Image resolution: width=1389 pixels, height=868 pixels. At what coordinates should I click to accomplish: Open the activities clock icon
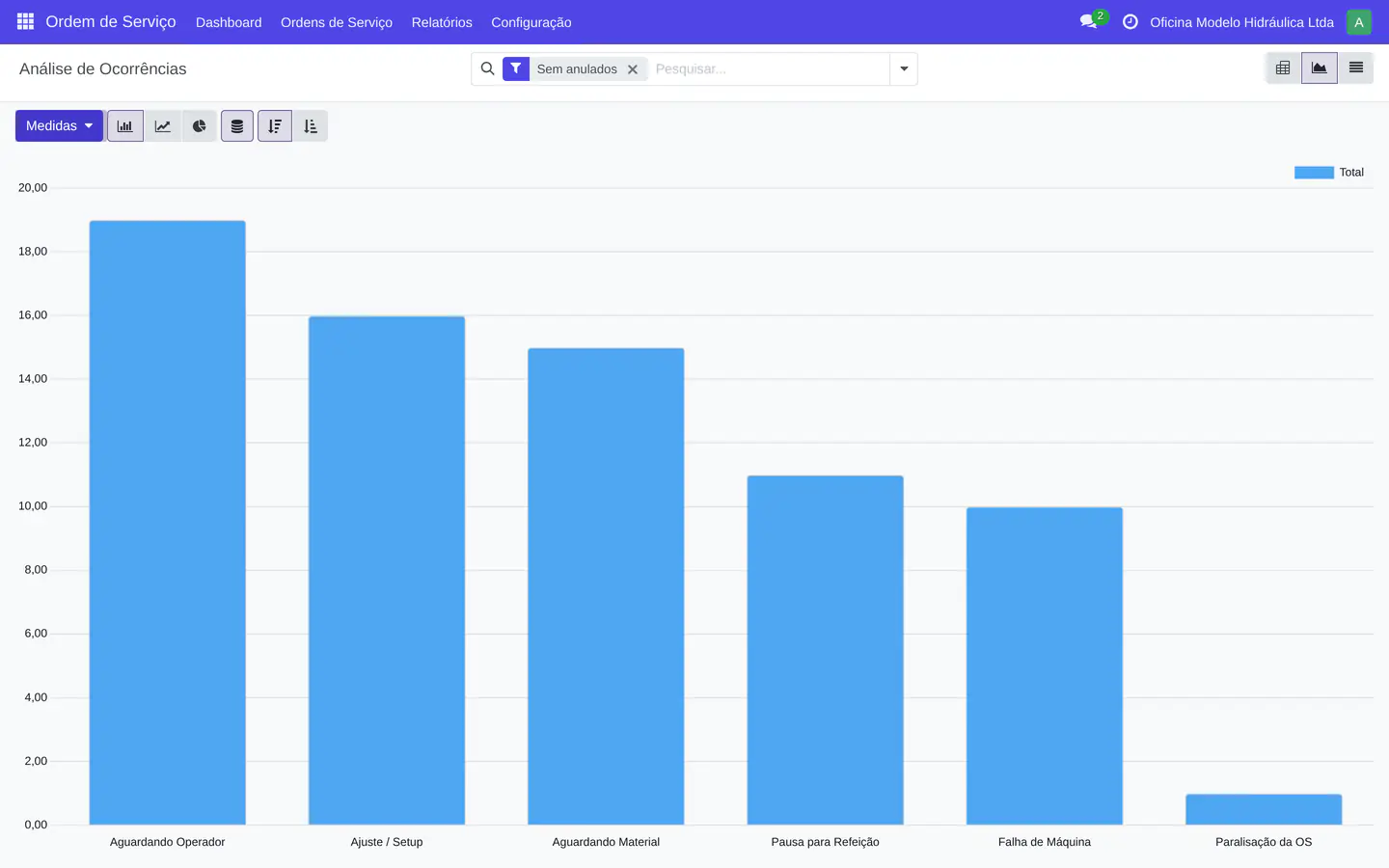1130,21
